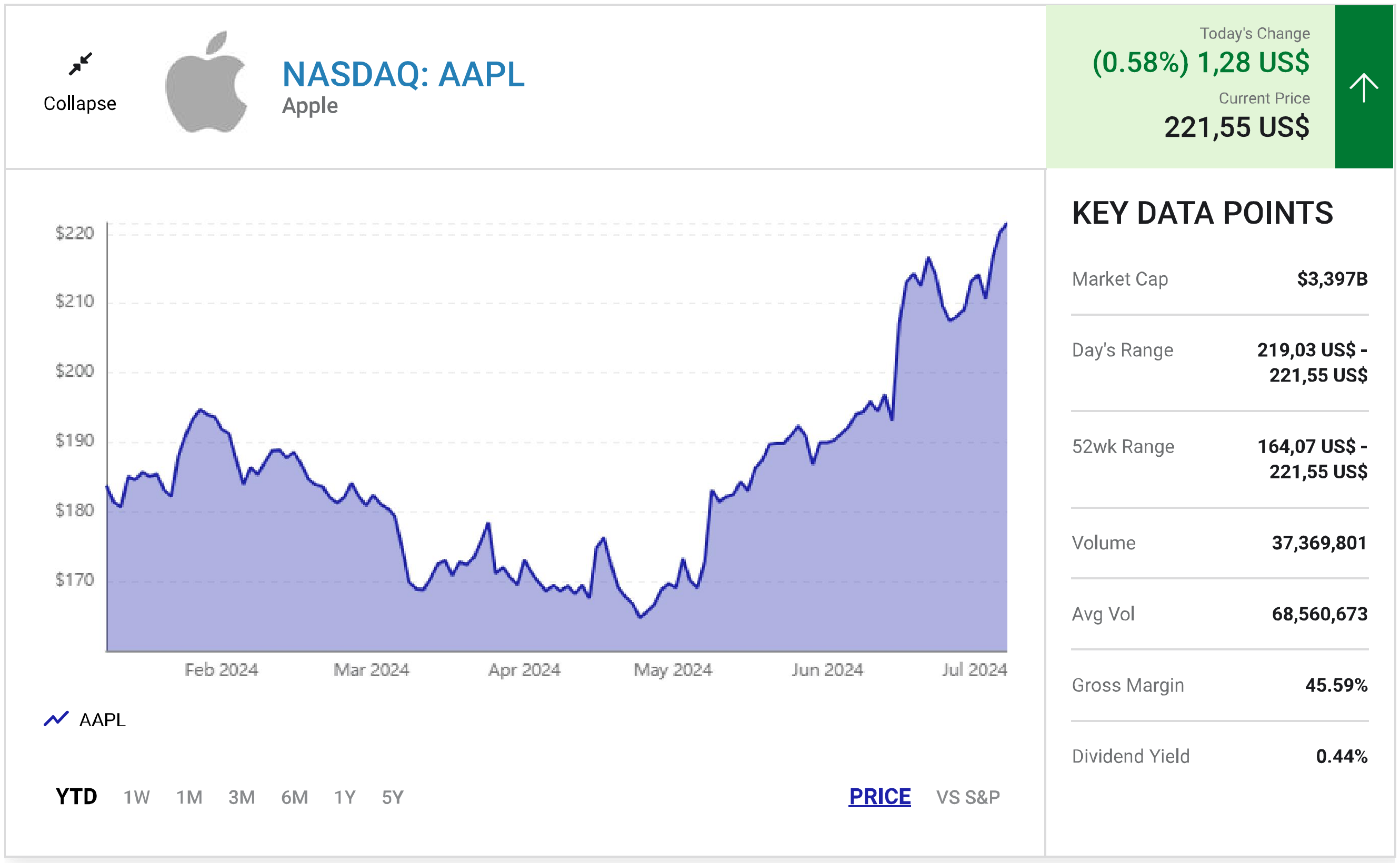Select the PRICE chart view
Image resolution: width=1400 pixels, height=863 pixels.
pyautogui.click(x=879, y=796)
